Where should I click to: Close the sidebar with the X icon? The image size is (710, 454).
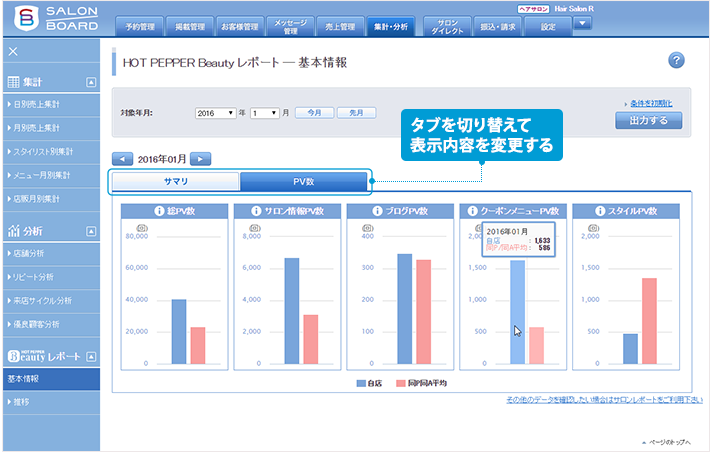(x=13, y=50)
